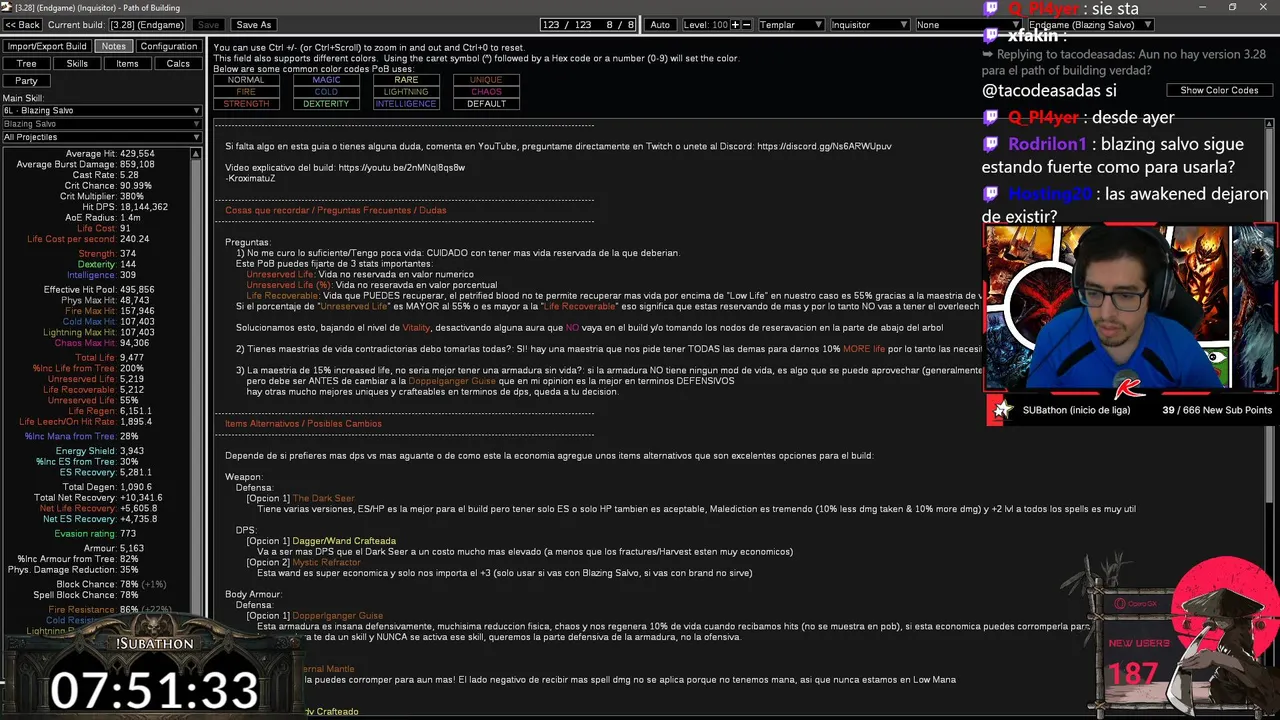Click the greyed Save button

coord(208,24)
